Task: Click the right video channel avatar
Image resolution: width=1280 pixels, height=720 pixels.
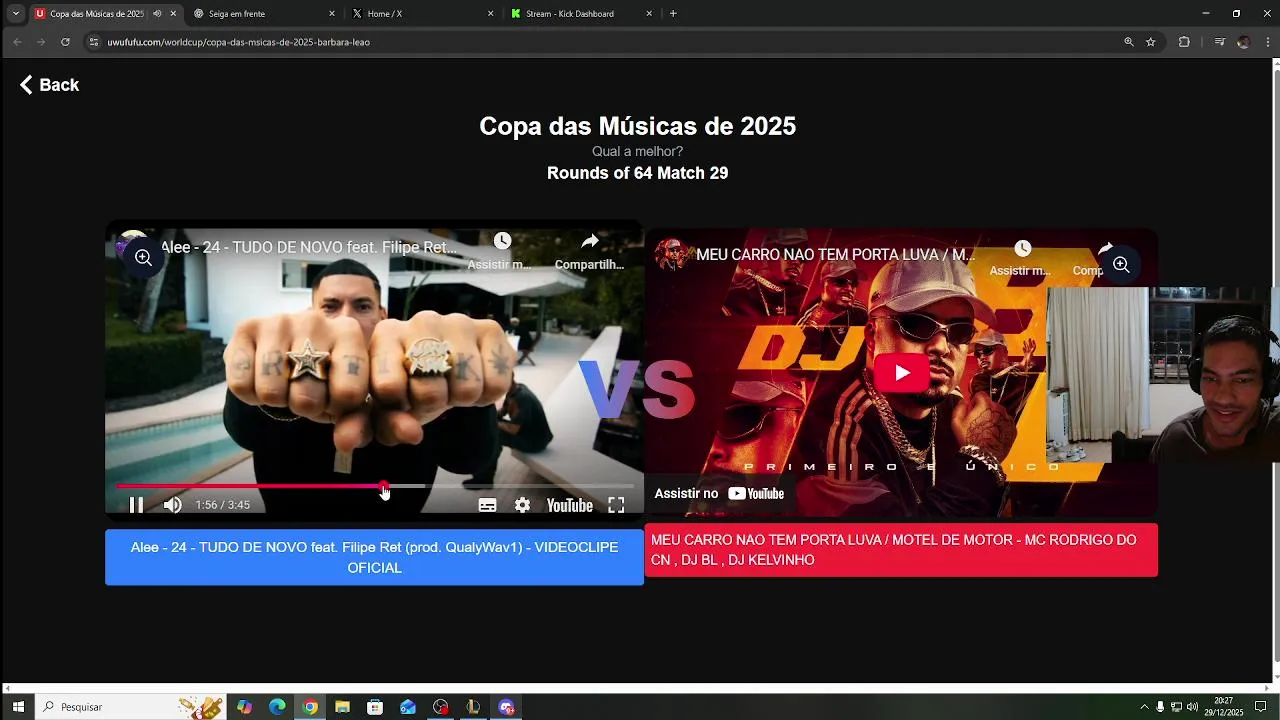Action: coord(673,254)
